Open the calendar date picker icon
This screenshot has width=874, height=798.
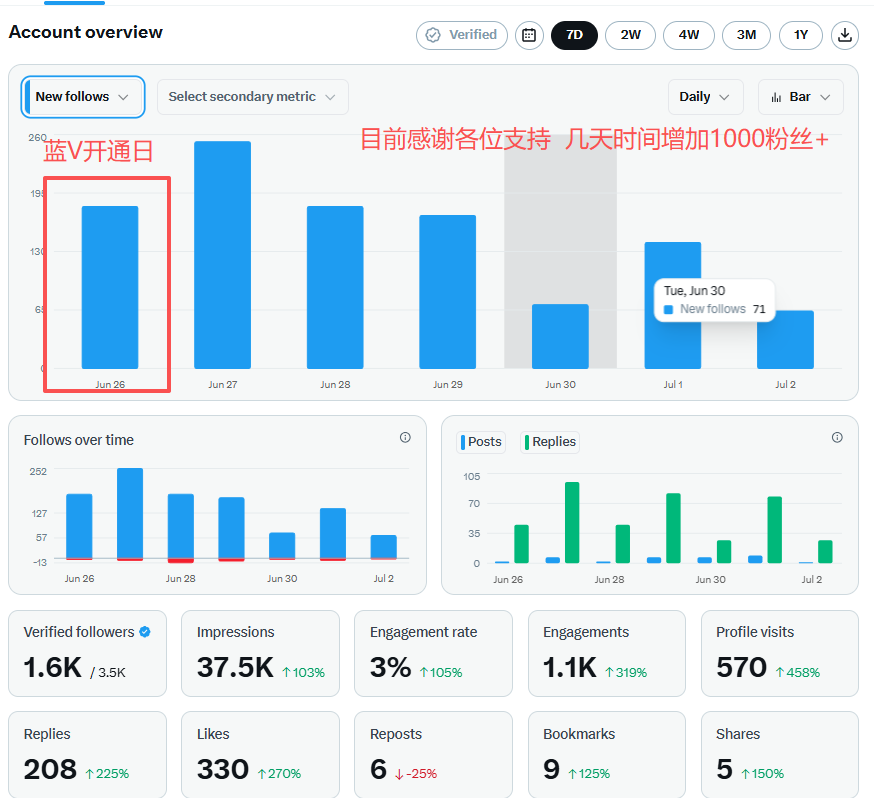[x=529, y=35]
